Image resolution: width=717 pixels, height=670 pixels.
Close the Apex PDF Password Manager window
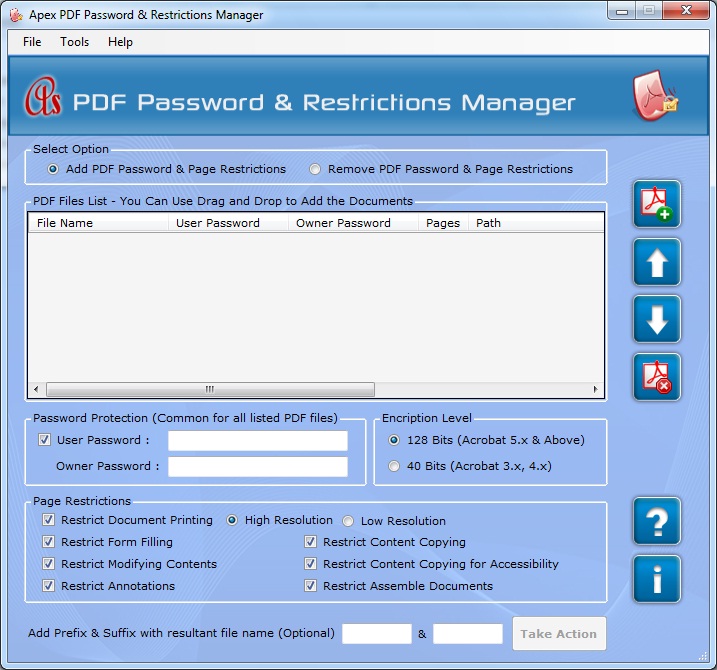click(686, 11)
